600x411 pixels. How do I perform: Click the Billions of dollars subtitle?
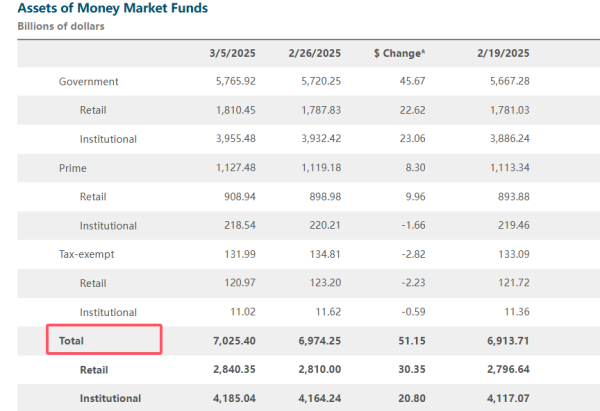tap(61, 27)
